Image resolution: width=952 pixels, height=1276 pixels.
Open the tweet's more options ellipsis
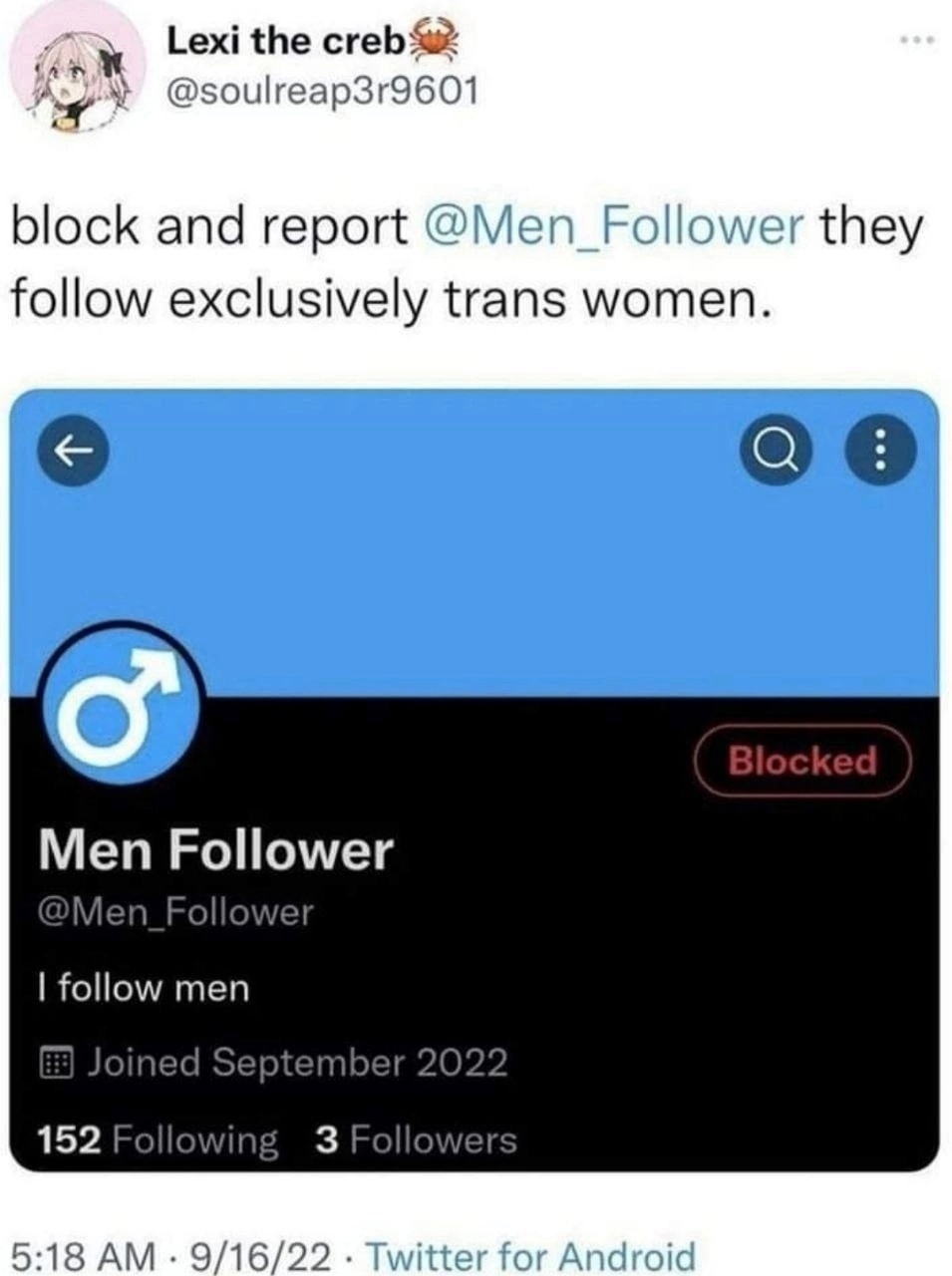pyautogui.click(x=916, y=40)
